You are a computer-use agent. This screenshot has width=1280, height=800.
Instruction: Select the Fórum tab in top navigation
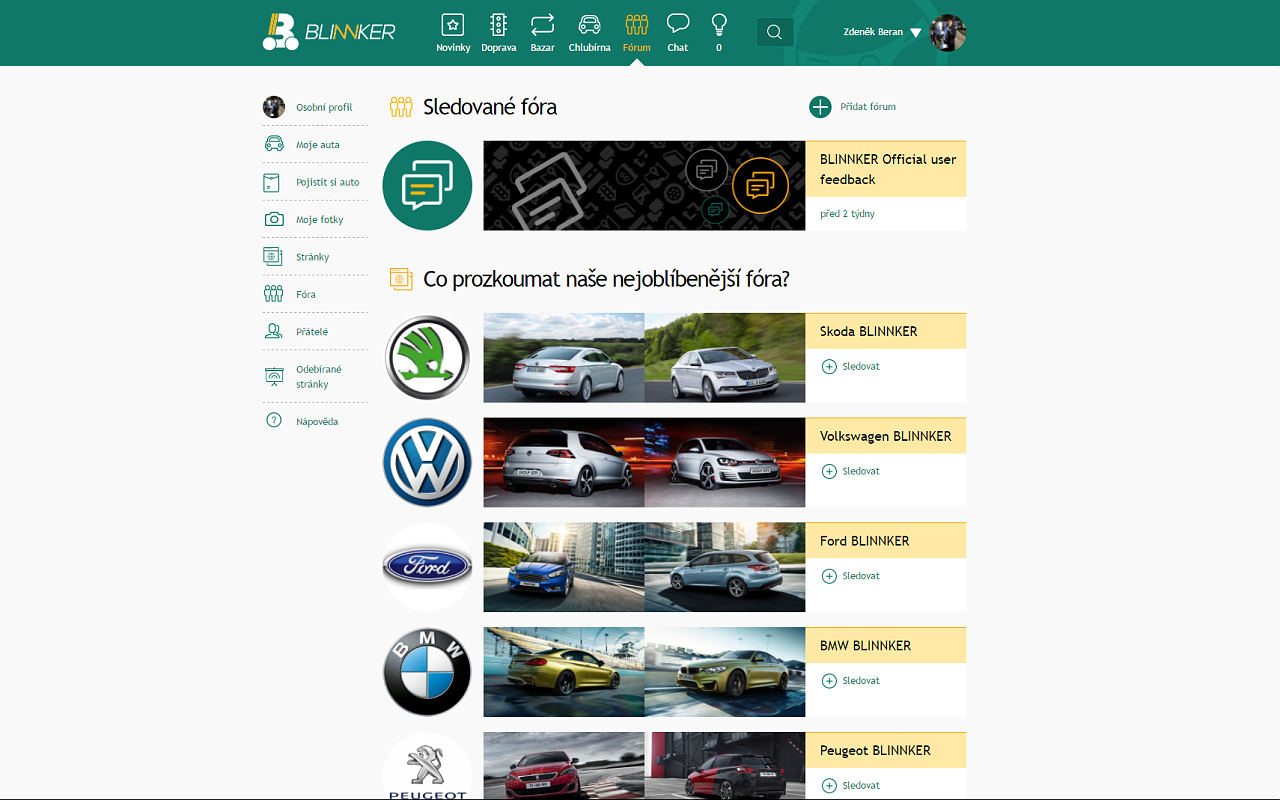(x=636, y=32)
